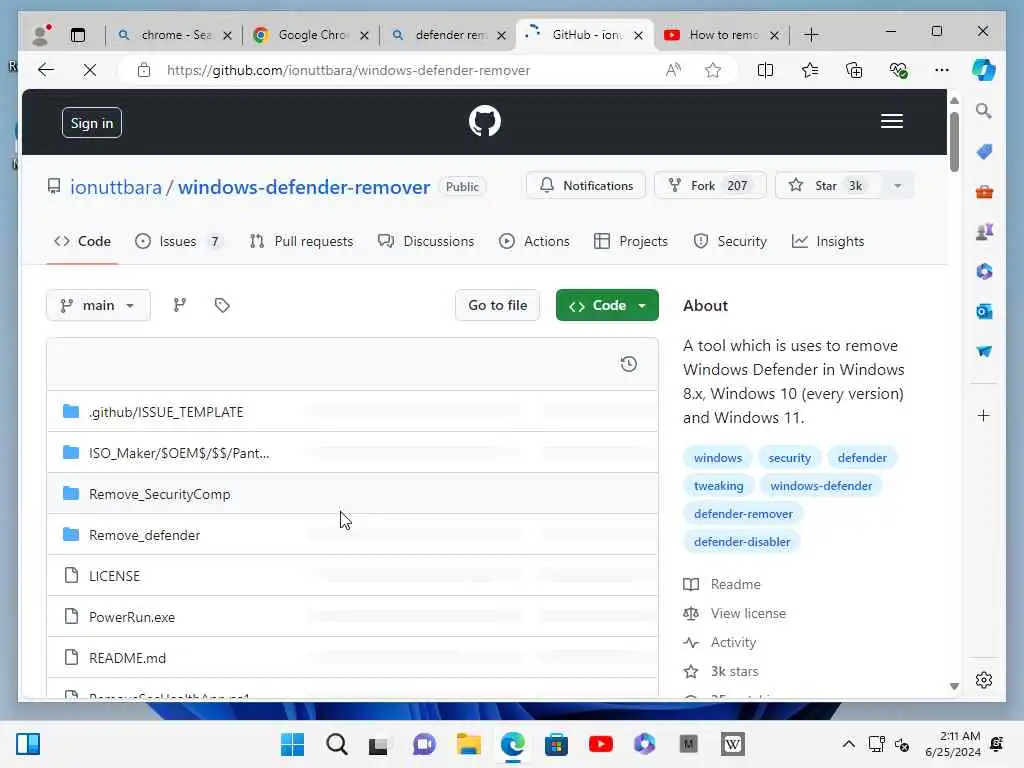Open Edge sidebar tools briefcase icon
1024x768 pixels.
(984, 192)
